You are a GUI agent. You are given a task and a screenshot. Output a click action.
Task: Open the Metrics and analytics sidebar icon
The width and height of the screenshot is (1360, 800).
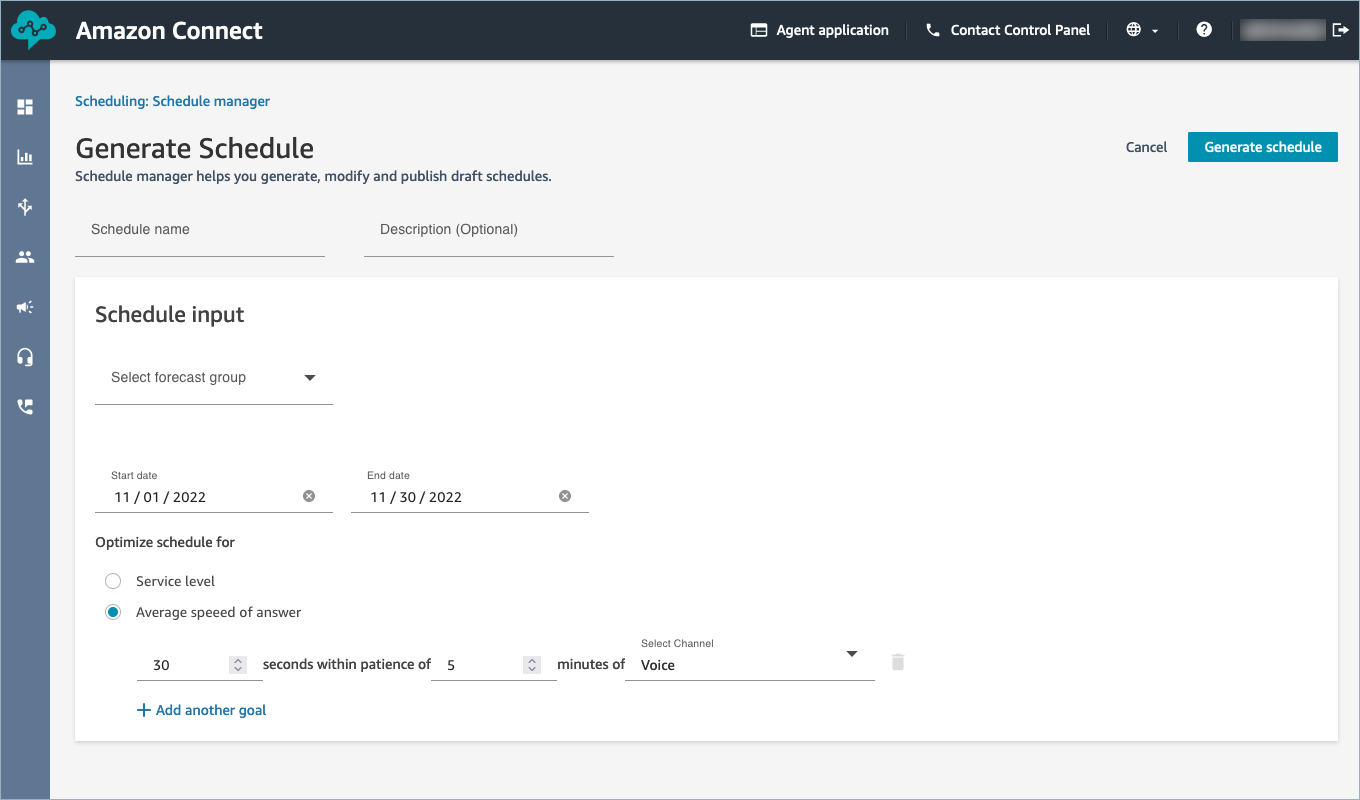tap(25, 156)
